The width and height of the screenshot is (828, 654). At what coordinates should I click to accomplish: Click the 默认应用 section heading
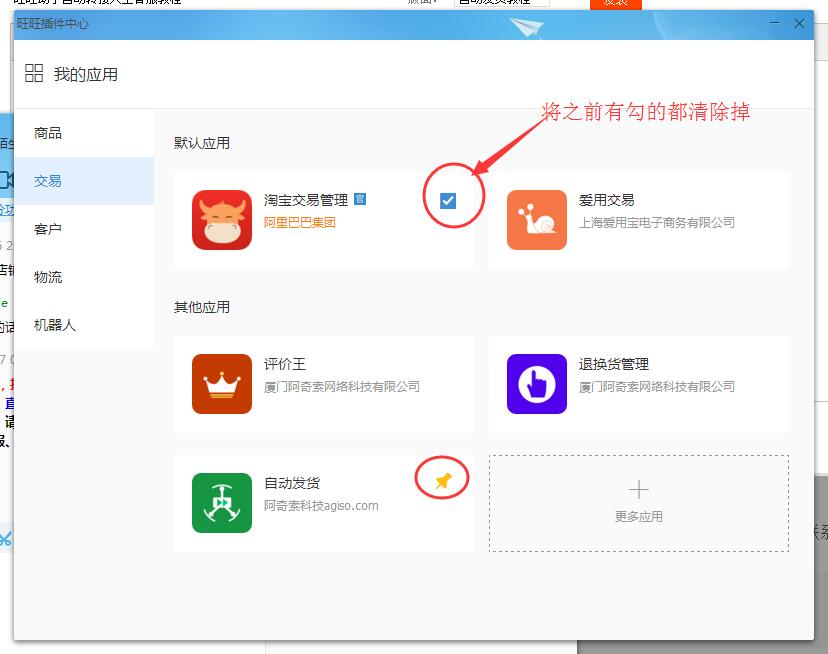pyautogui.click(x=202, y=143)
